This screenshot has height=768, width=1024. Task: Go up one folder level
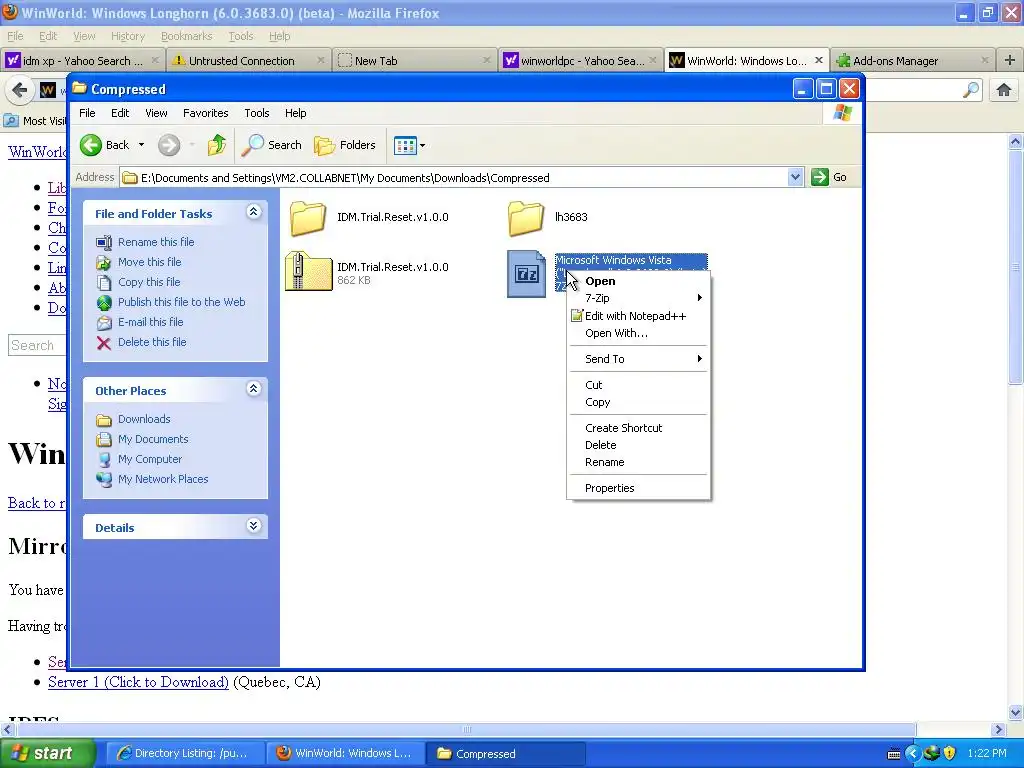(x=217, y=145)
